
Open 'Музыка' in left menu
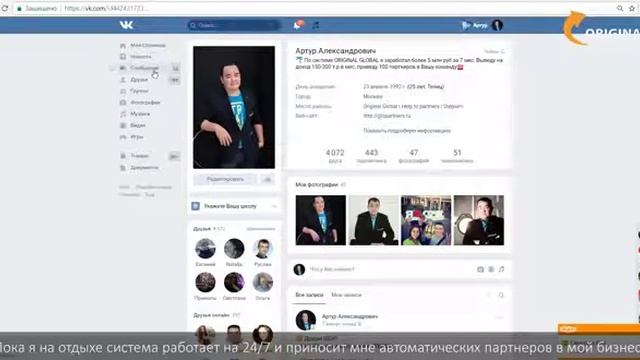point(140,114)
